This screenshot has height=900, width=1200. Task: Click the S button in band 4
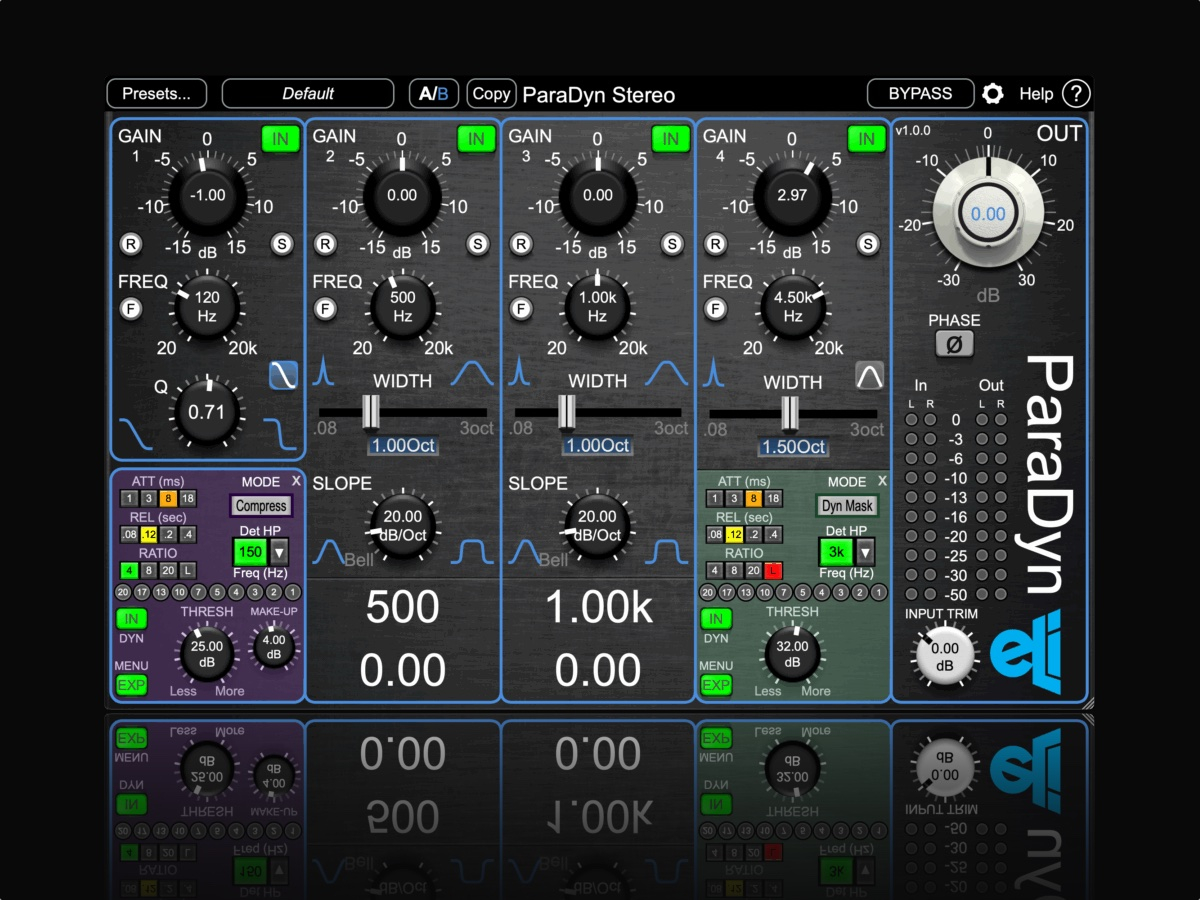pyautogui.click(x=869, y=243)
